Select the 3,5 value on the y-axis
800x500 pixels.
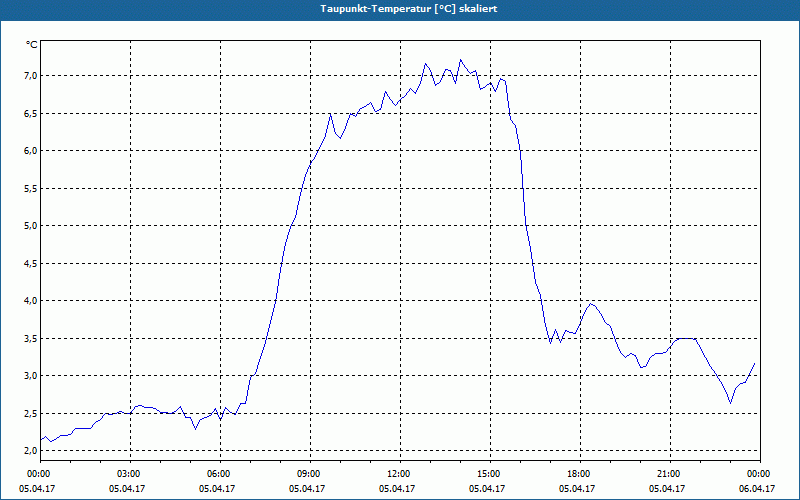tap(31, 338)
